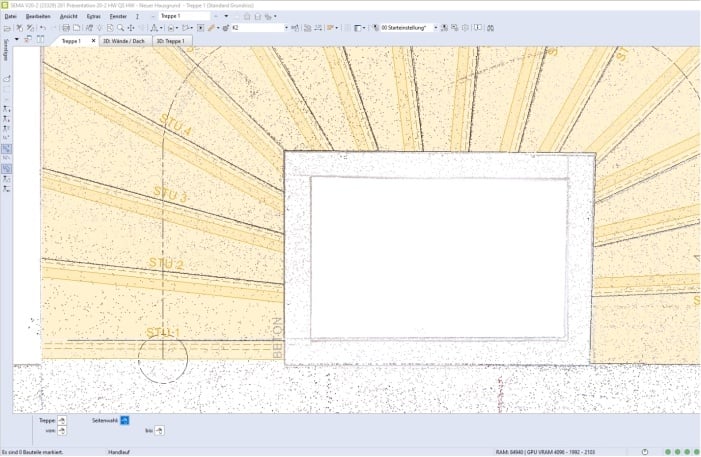Click the von picker button
This screenshot has width=701, height=457.
[x=62, y=431]
